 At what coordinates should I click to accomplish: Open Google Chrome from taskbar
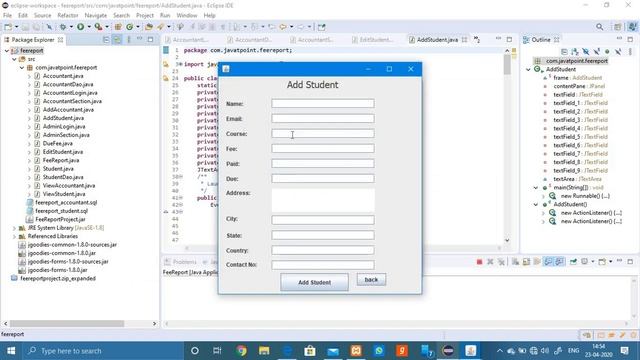[x=241, y=351]
